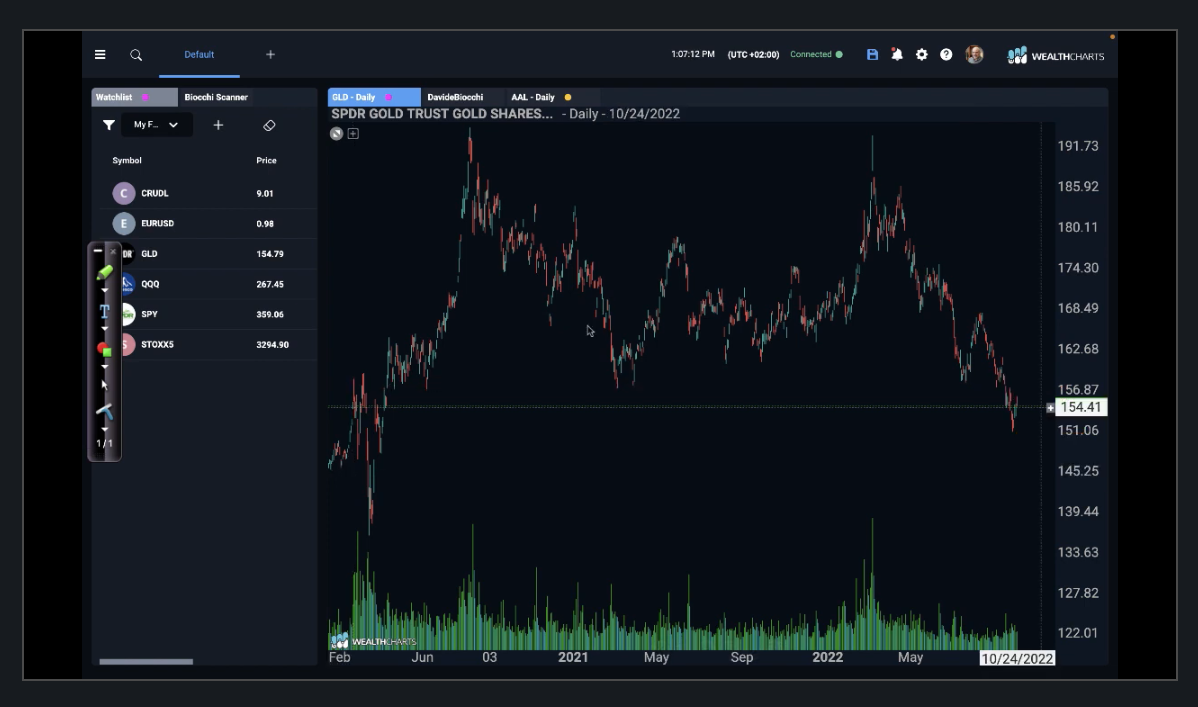Click the CRUDL symbol avatar

[x=124, y=193]
